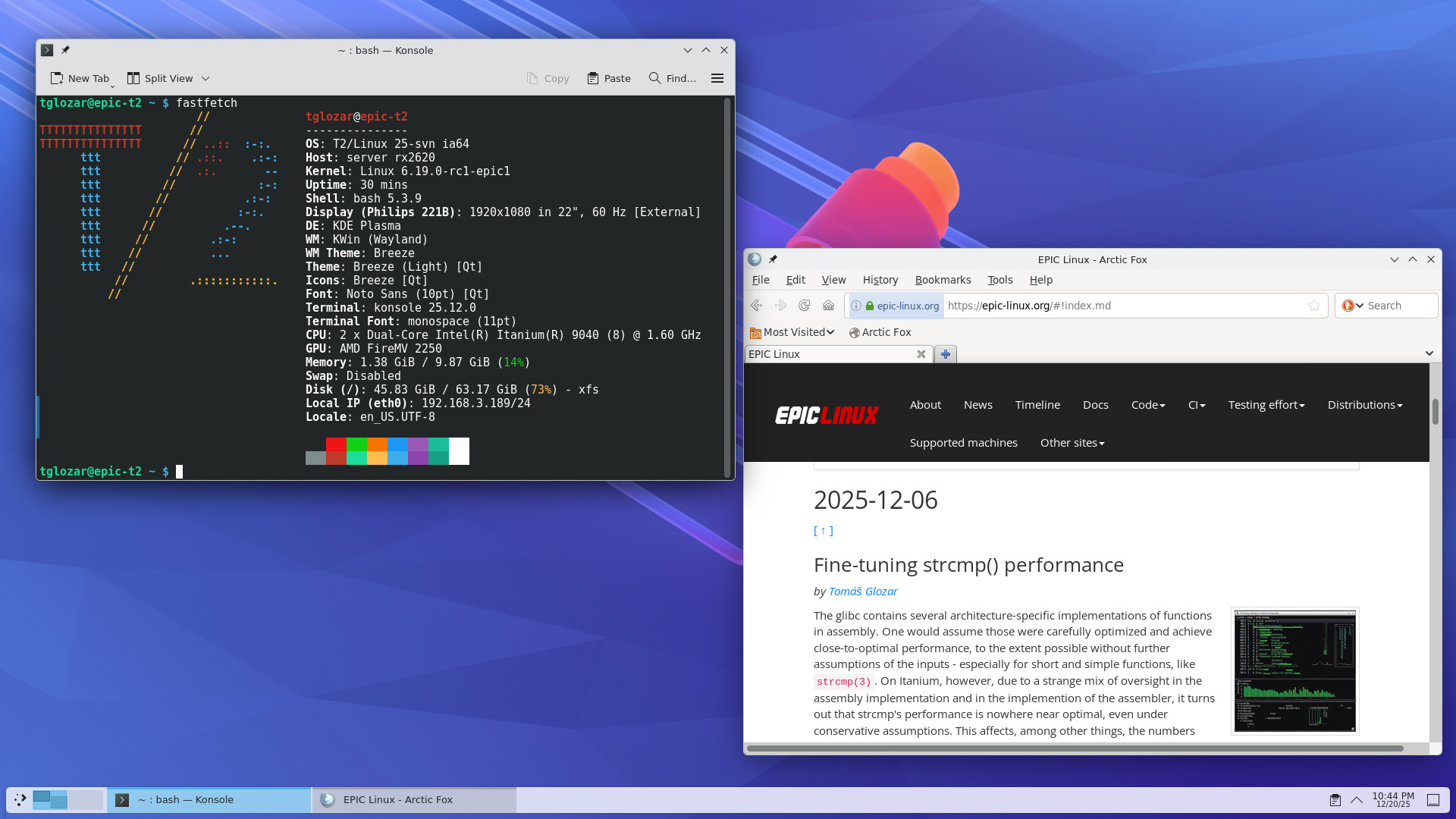Open the Konsole hamburger menu
The height and width of the screenshot is (819, 1456).
point(717,78)
